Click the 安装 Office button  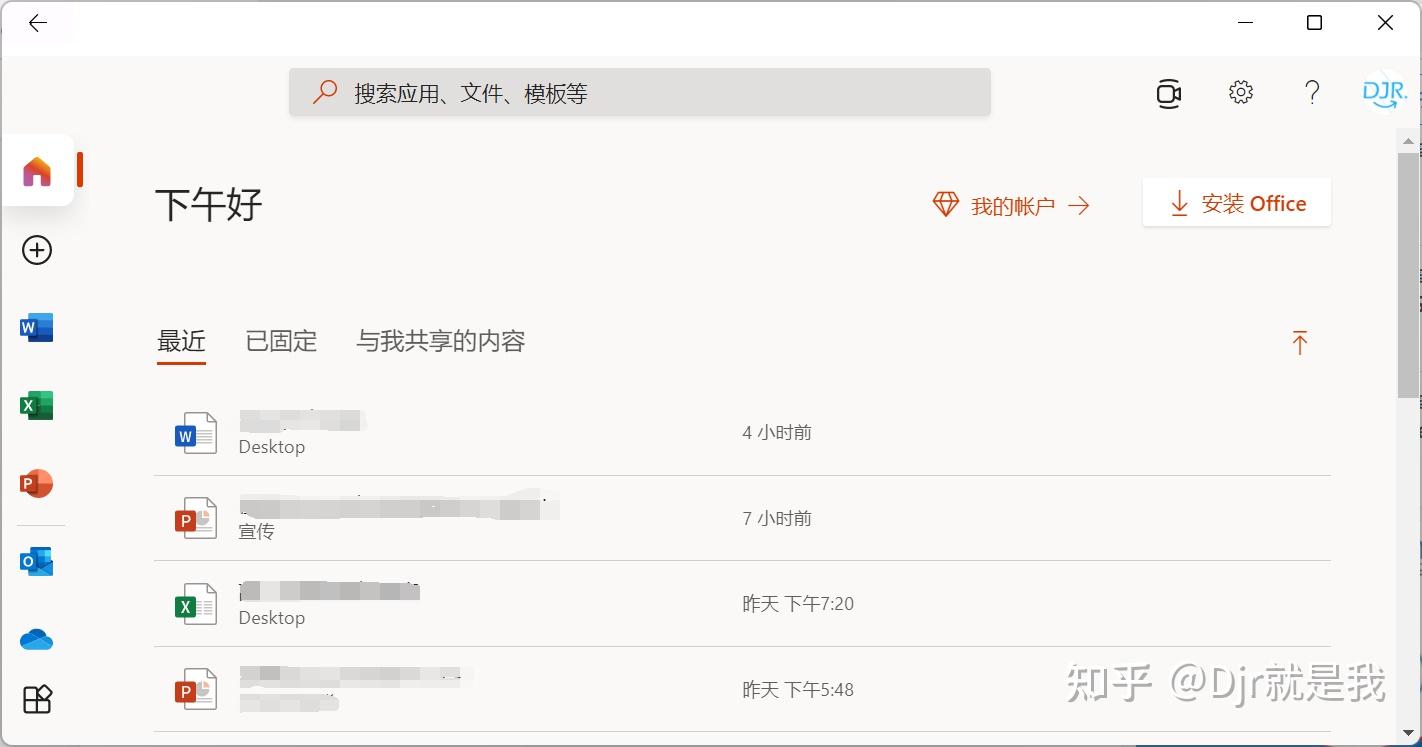click(x=1237, y=204)
